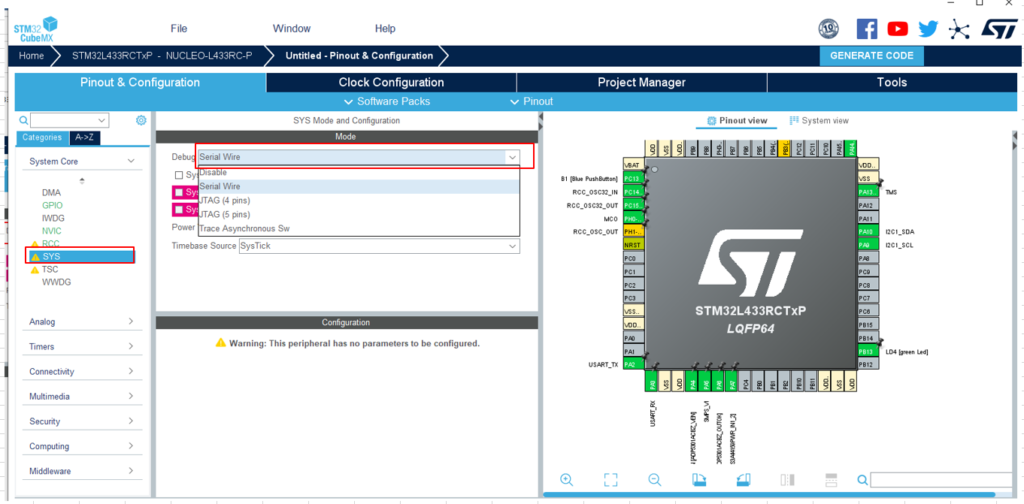Select green pin PC13 on chip
This screenshot has height=504, width=1024.
click(x=633, y=178)
